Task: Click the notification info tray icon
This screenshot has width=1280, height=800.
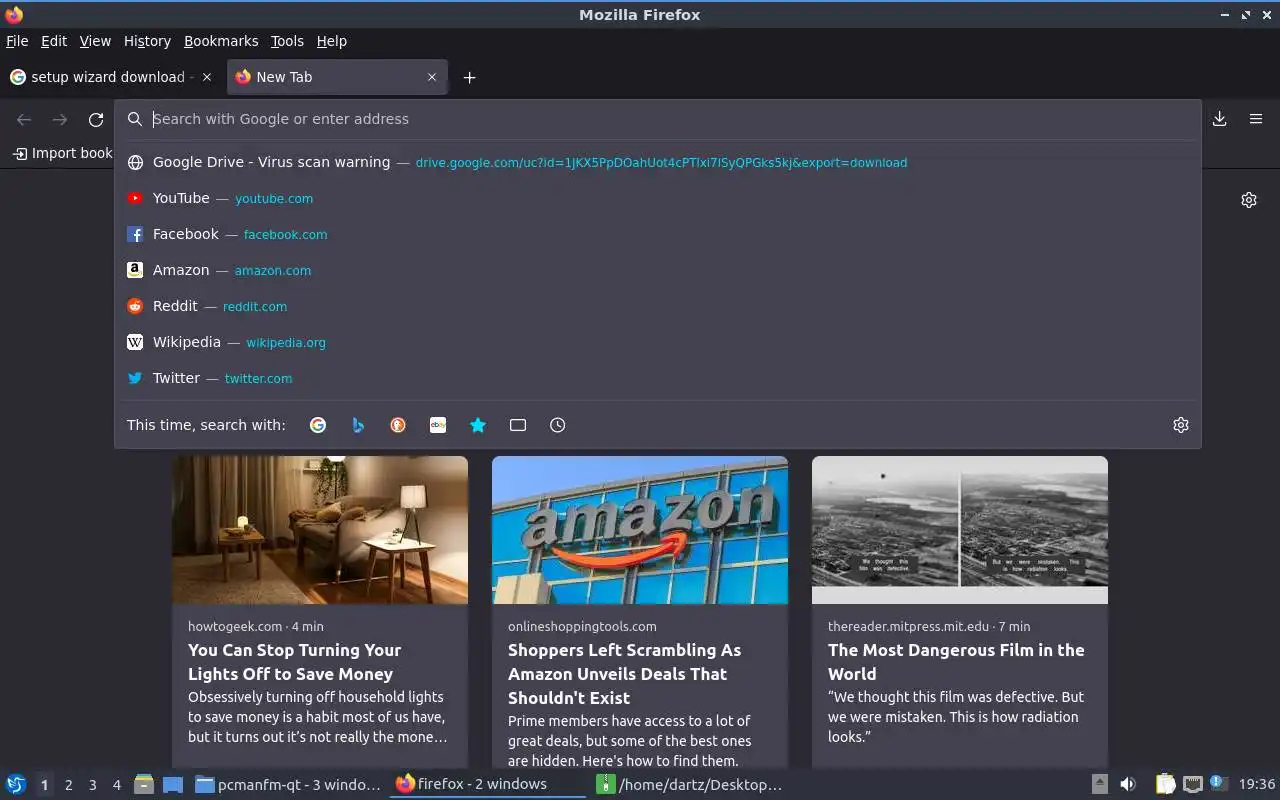Action: point(1218,783)
